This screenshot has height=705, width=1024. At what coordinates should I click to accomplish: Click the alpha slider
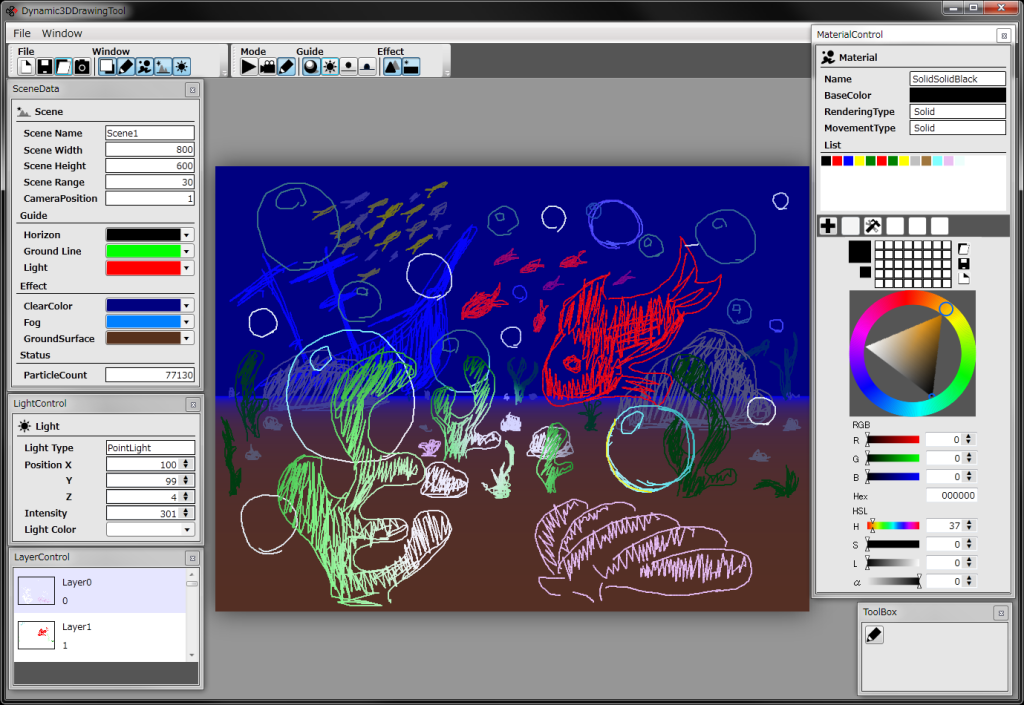[893, 581]
